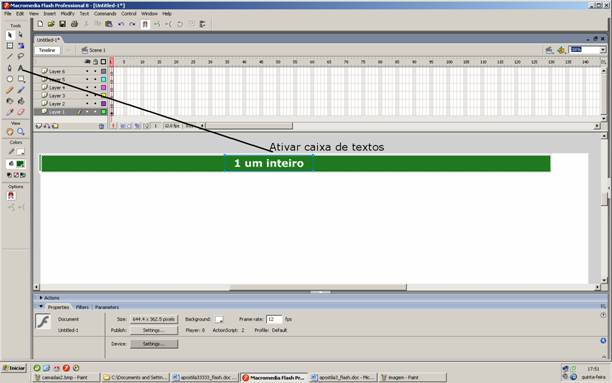The width and height of the screenshot is (612, 383).
Task: Click the Save disk icon in toolbar
Action: [62, 24]
